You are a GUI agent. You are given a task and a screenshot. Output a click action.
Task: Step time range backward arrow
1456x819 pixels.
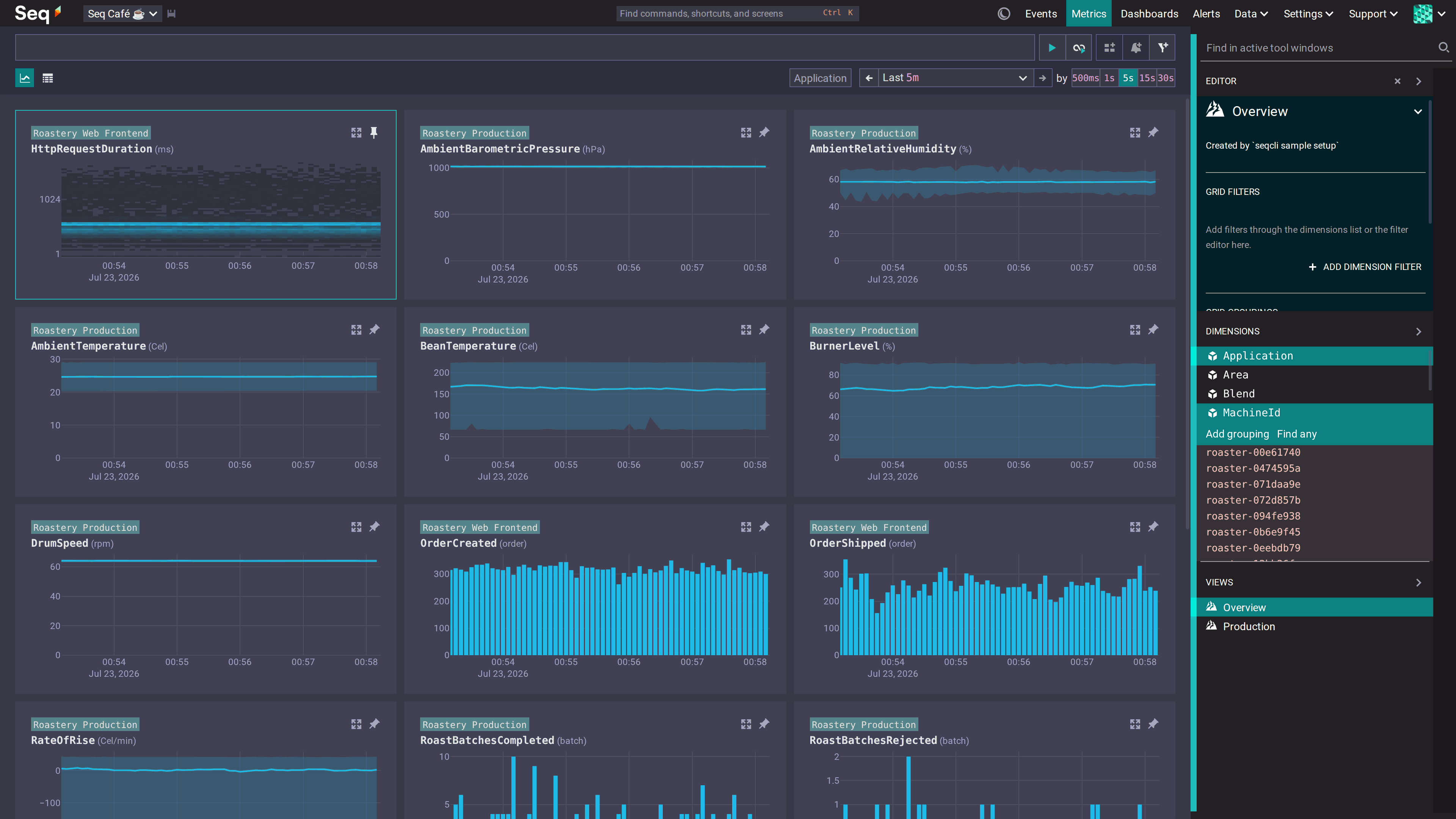(869, 78)
